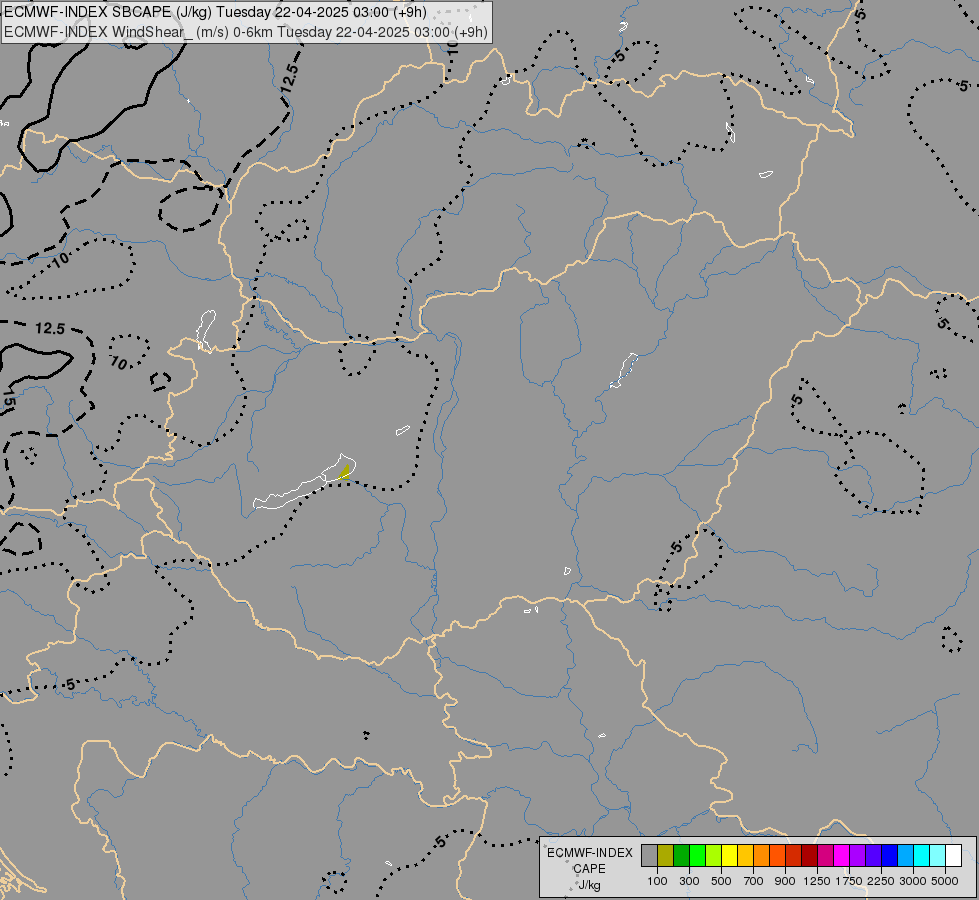Screen dimensions: 979x900
Task: Click the legend tick label 3000
Action: [913, 881]
